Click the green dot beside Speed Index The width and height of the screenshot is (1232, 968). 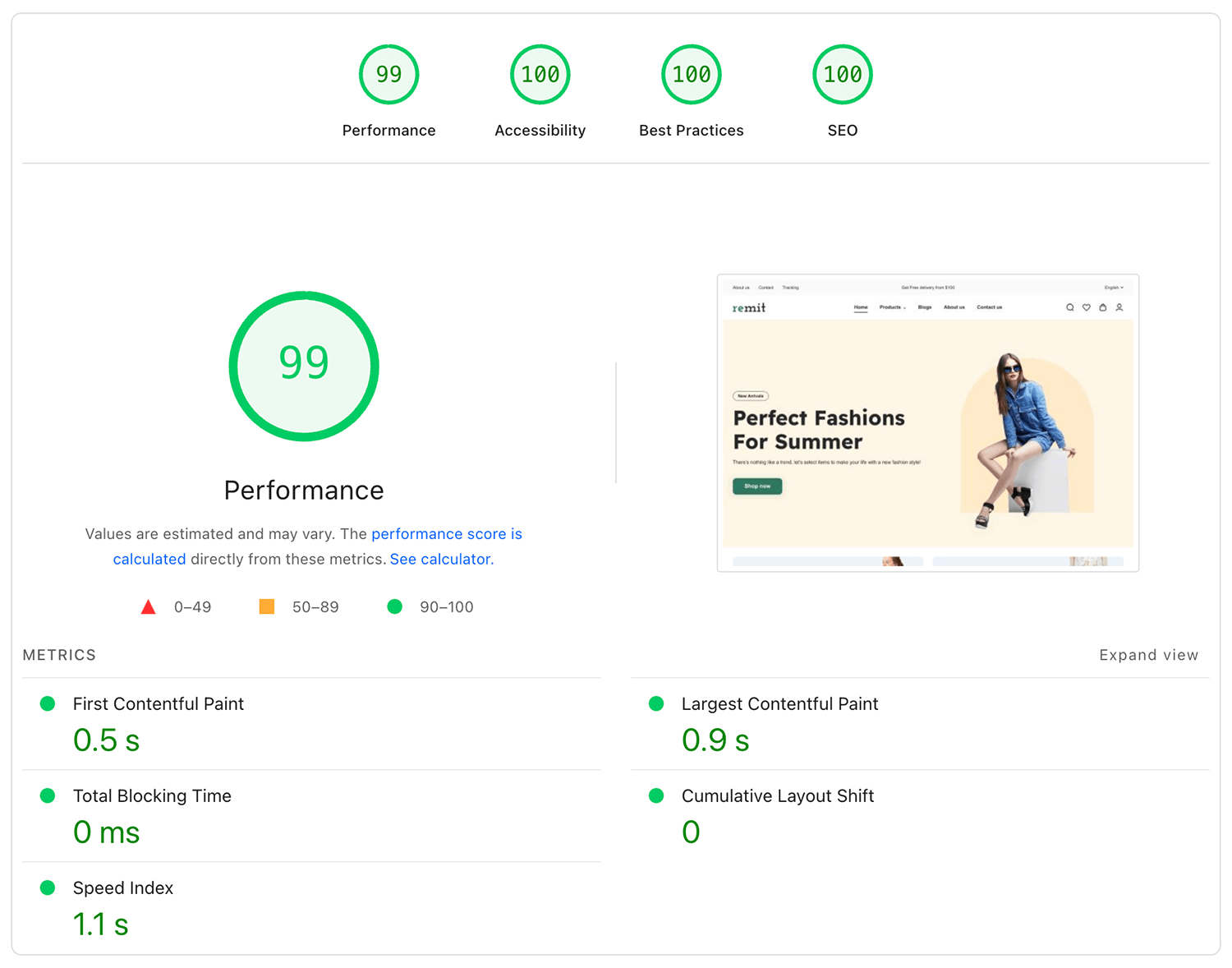tap(48, 888)
